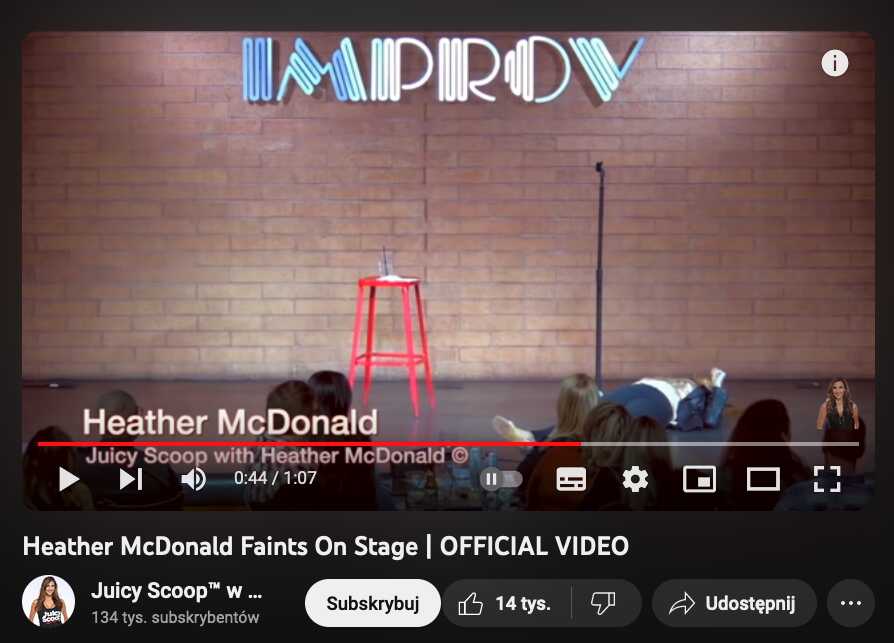This screenshot has width=894, height=643.
Task: Click the channel watermark in the video corner
Action: click(838, 406)
